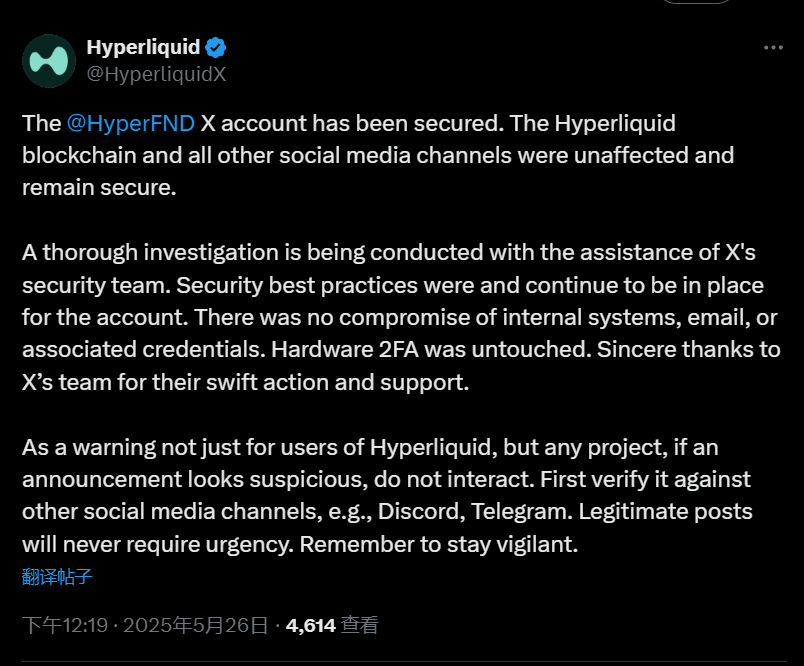
Task: Click 'remain secure.' line of text
Action: [99, 188]
